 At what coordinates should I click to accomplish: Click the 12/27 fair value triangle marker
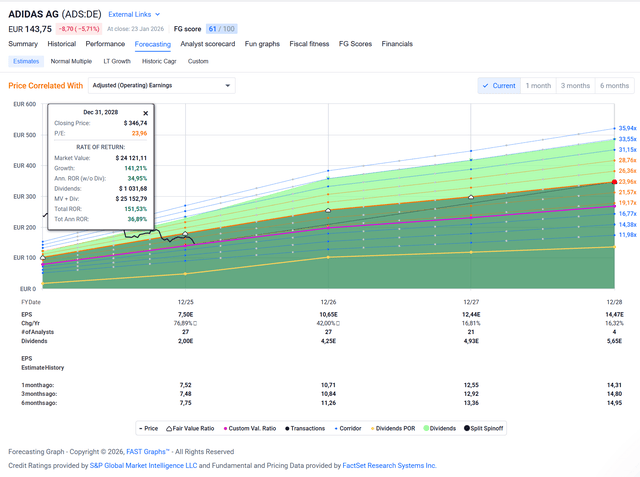[471, 197]
